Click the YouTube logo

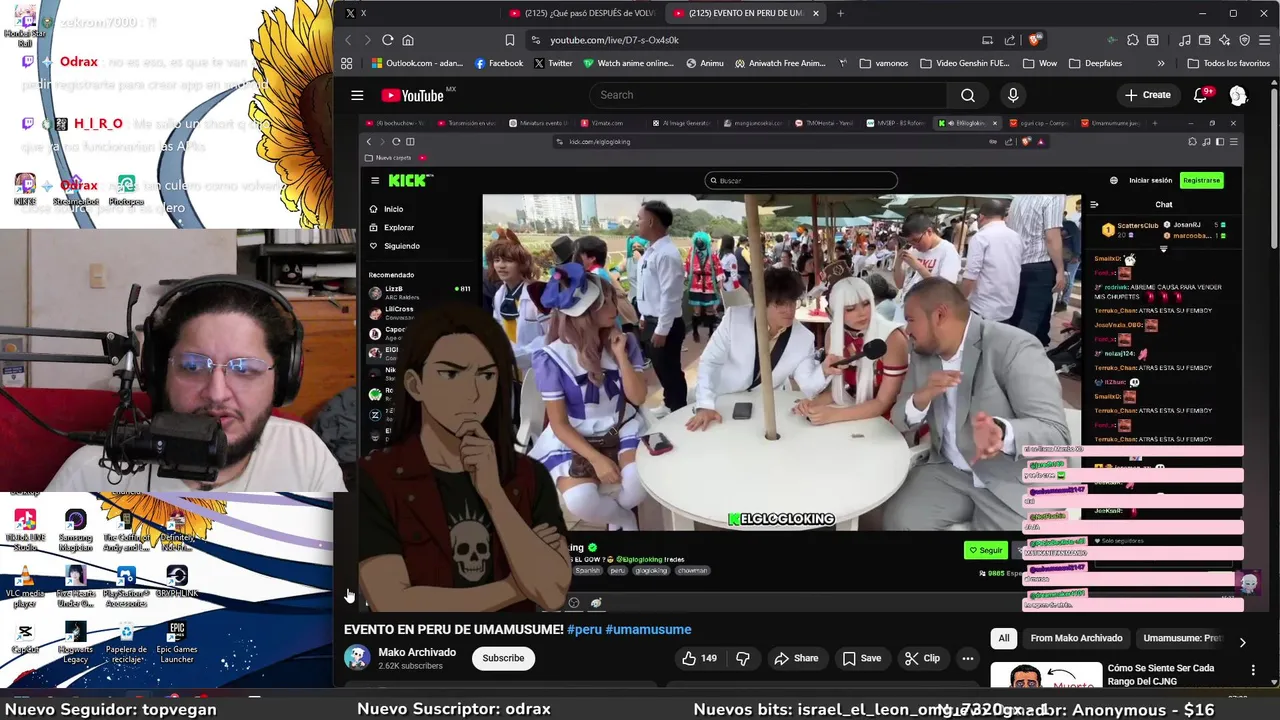click(412, 95)
